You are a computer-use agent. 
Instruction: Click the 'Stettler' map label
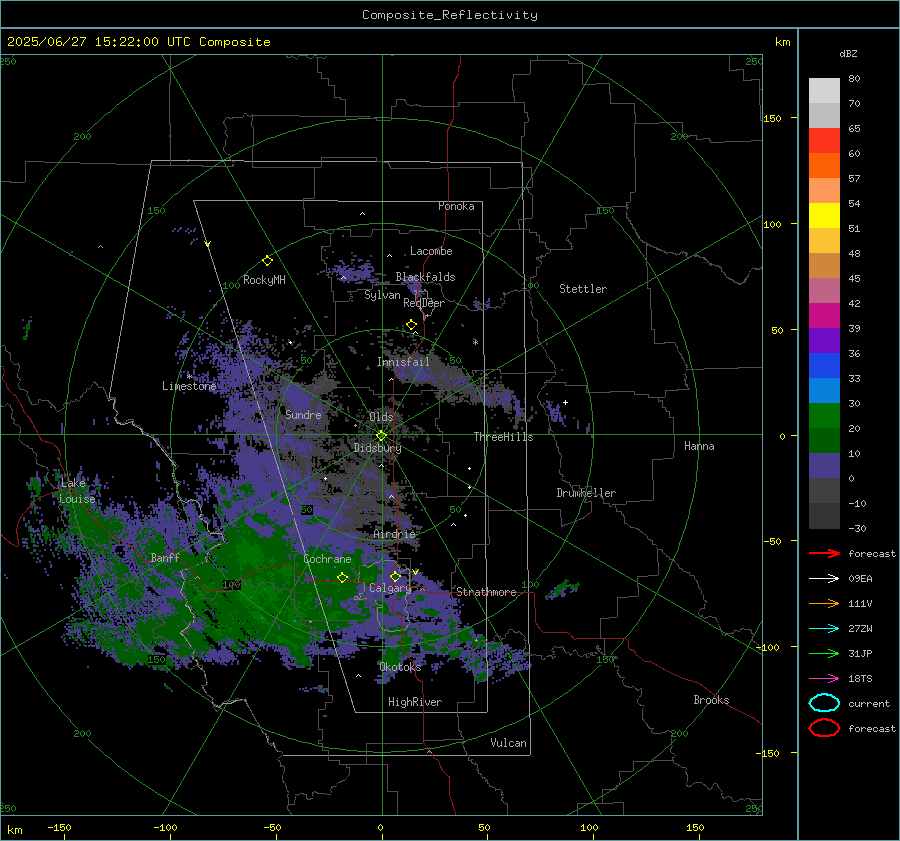[583, 289]
